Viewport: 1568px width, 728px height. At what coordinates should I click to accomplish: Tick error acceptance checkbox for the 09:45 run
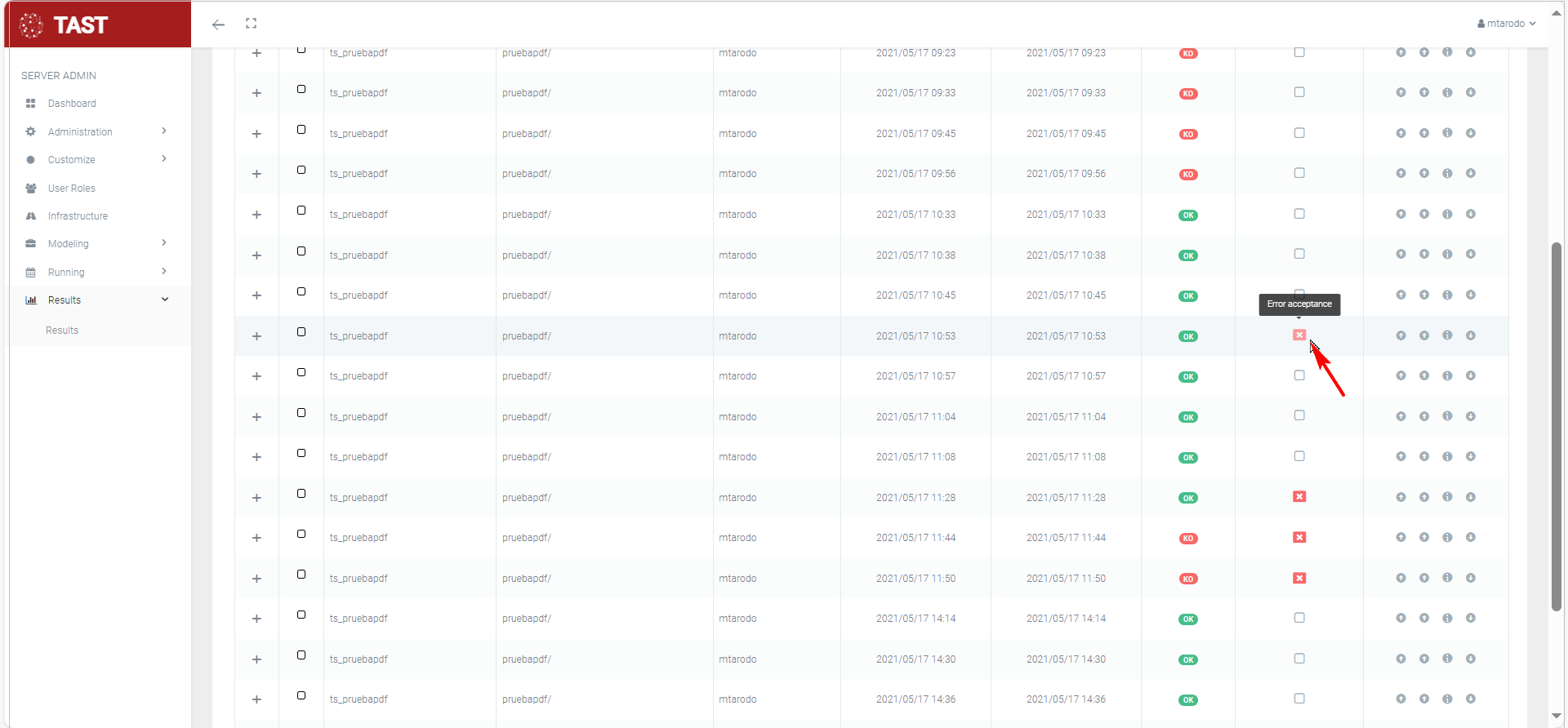click(1299, 133)
